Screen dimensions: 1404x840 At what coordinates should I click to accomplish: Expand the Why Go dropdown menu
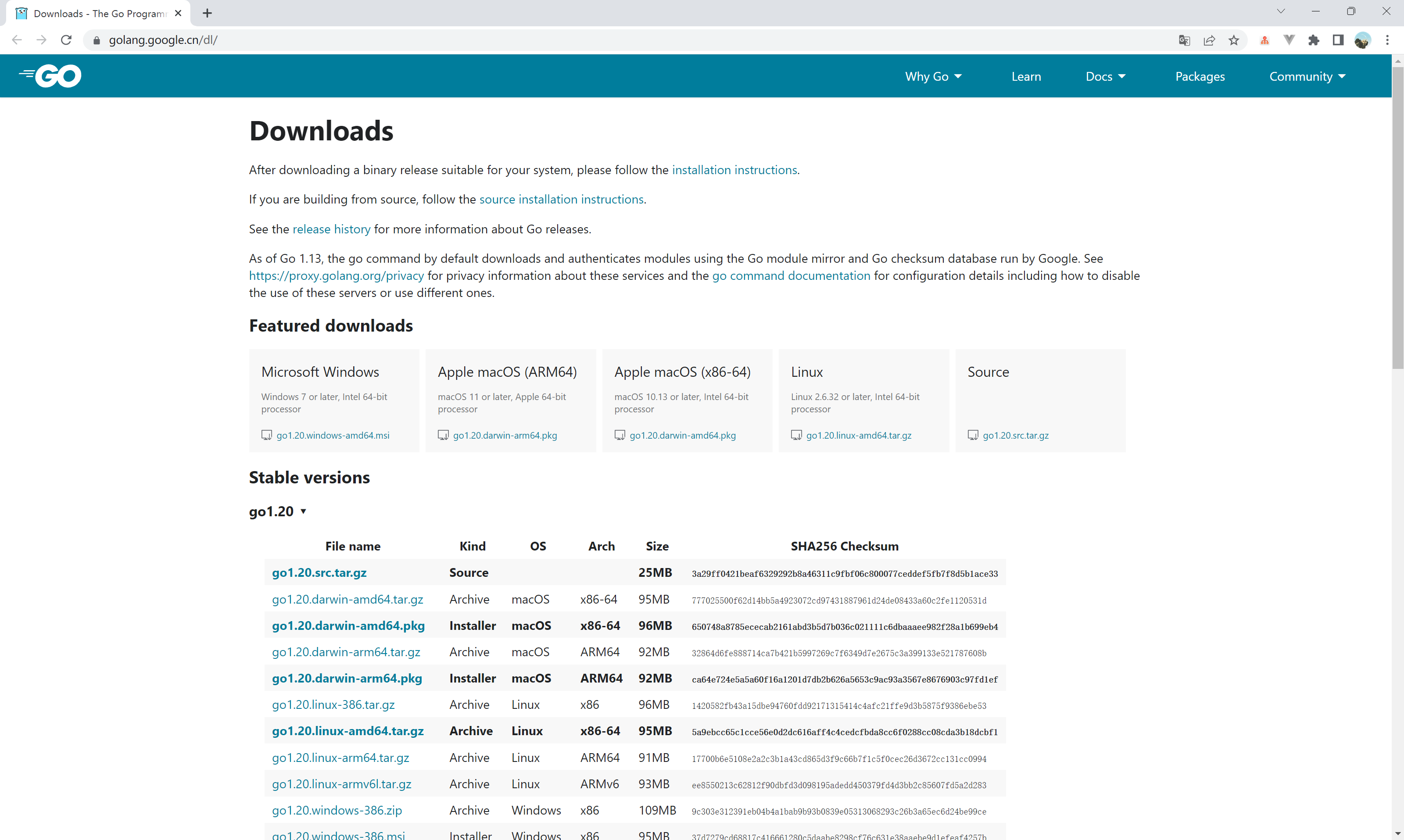933,76
